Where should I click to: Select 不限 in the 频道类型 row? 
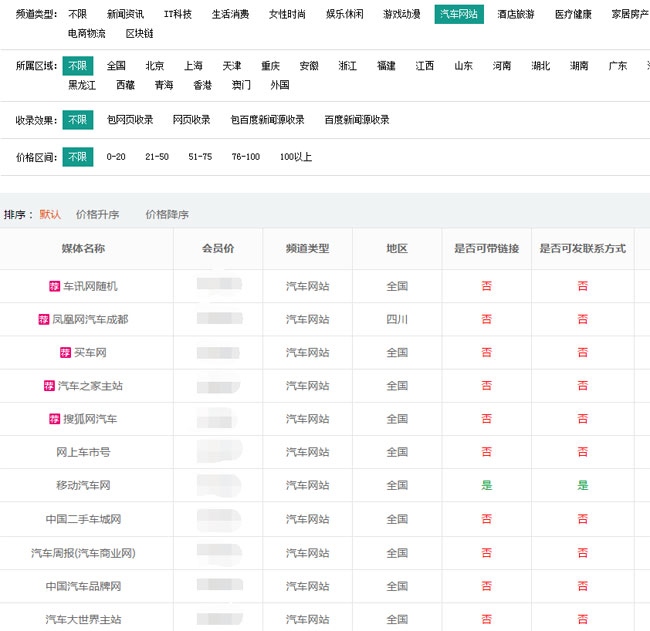78,15
